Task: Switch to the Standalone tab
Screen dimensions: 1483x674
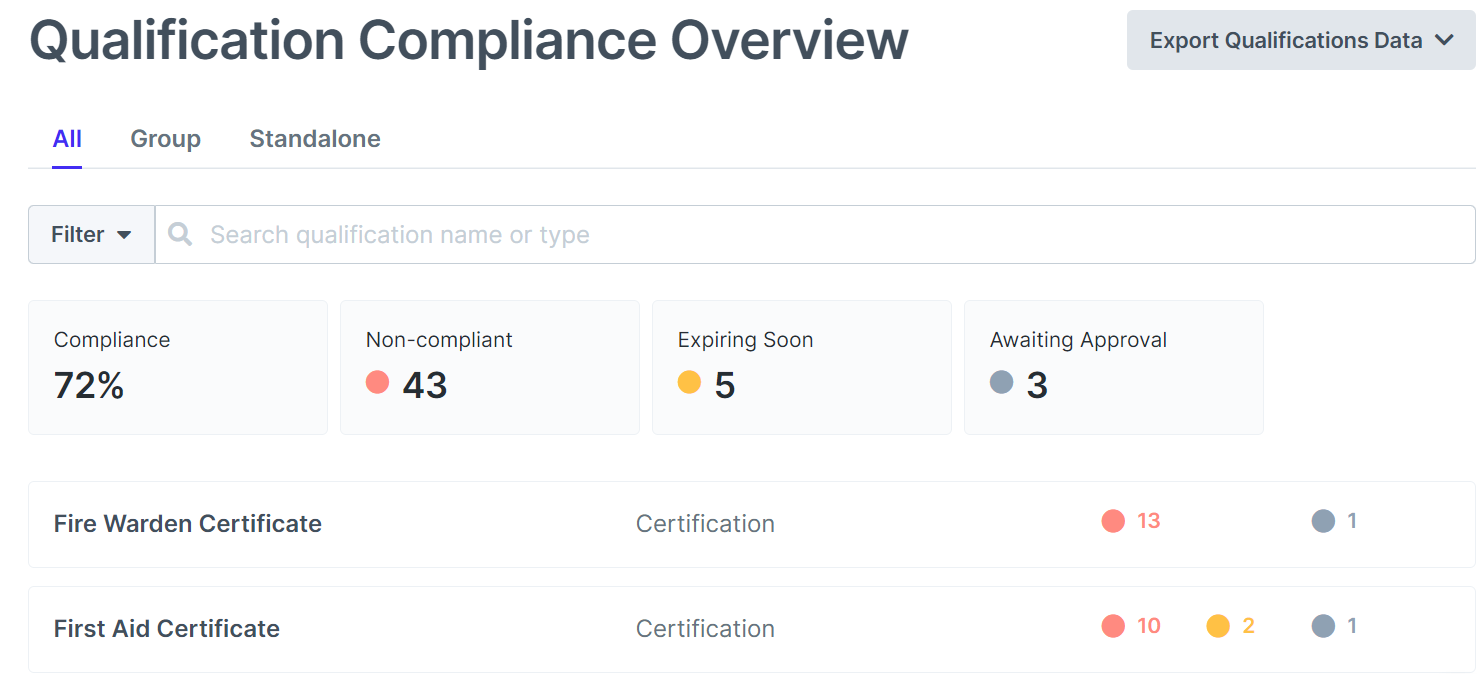Action: click(315, 139)
